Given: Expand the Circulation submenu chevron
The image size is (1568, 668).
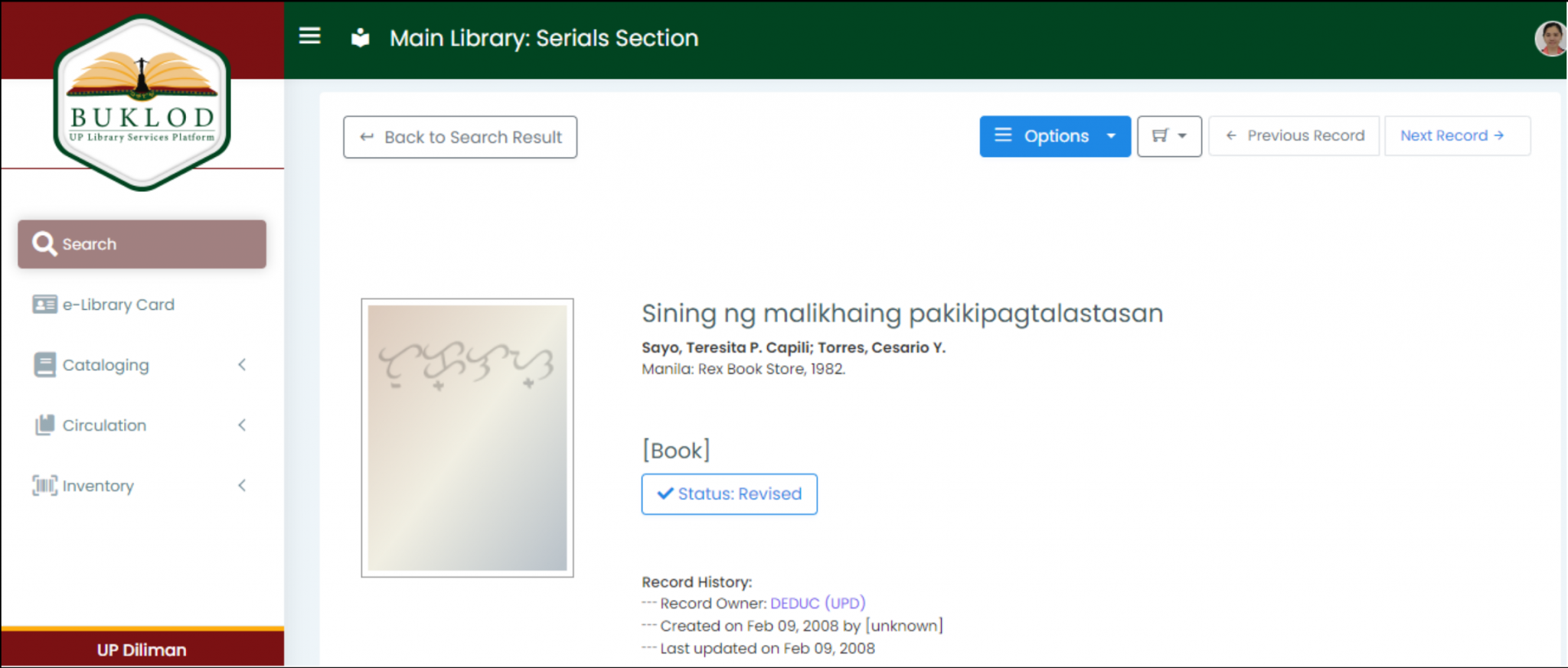Looking at the screenshot, I should 242,425.
